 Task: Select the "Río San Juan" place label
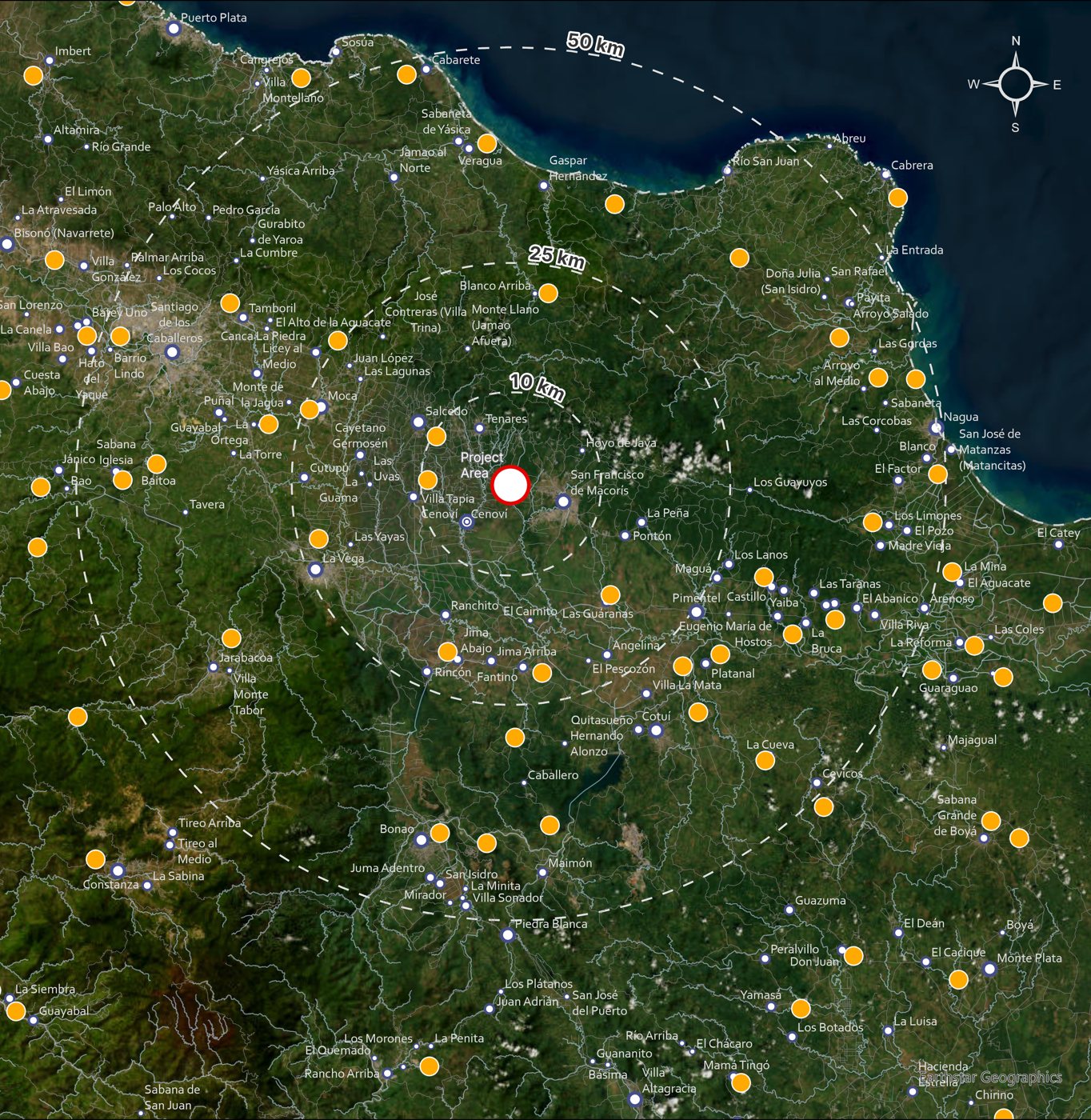coord(765,161)
